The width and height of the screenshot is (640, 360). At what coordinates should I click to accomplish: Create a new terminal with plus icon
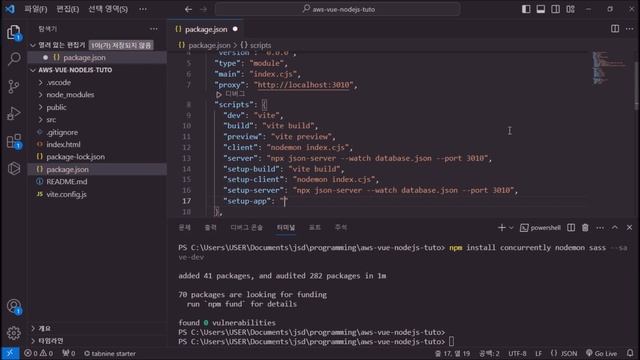(x=502, y=228)
